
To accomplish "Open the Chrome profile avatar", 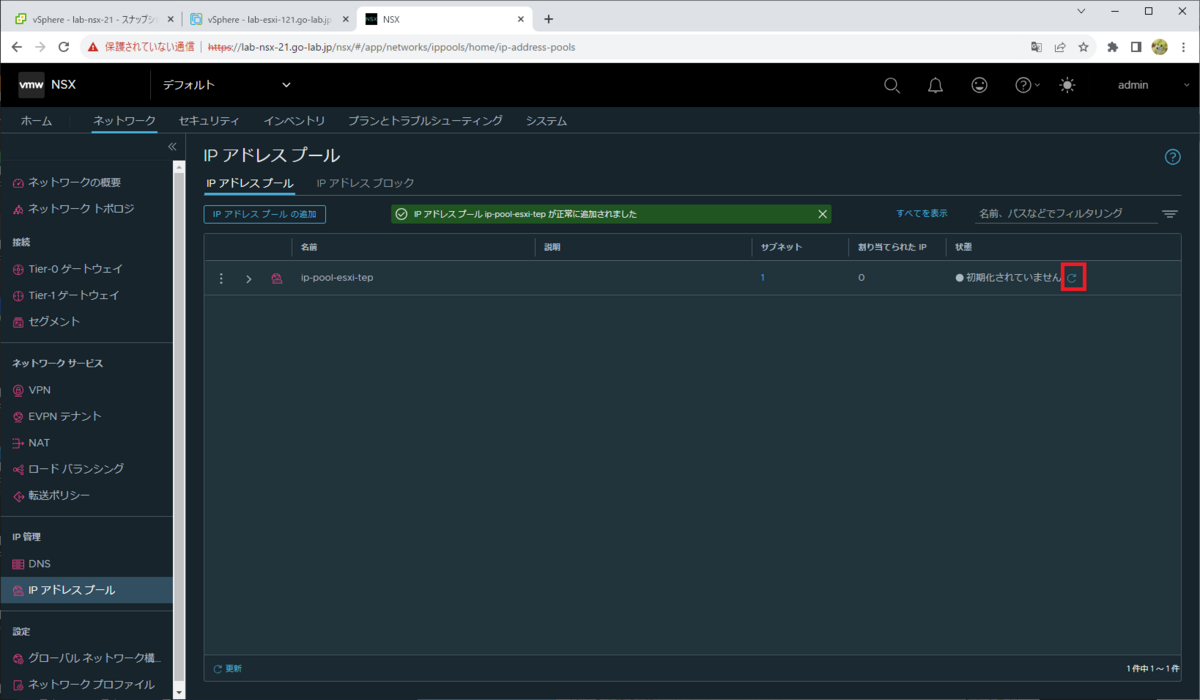I will pyautogui.click(x=1160, y=47).
